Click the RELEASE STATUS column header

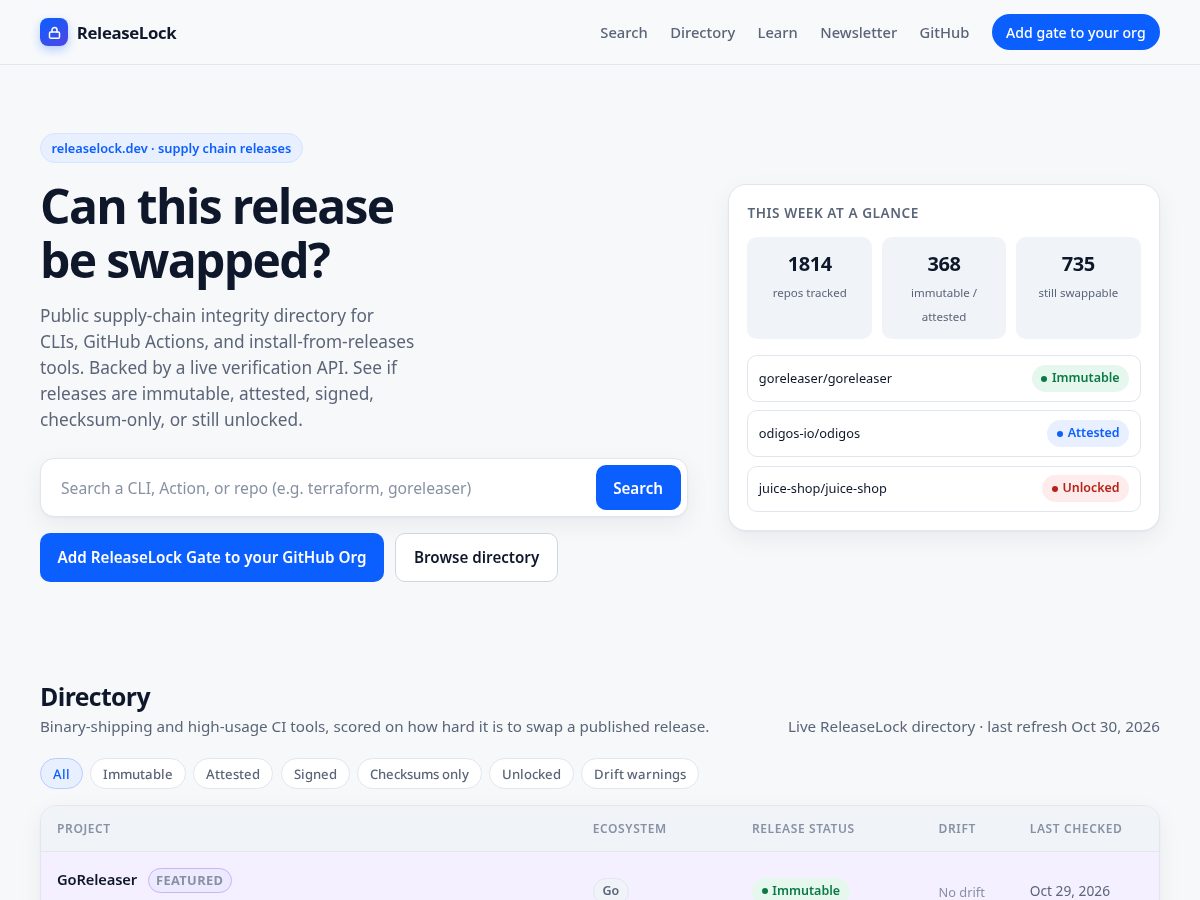803,829
